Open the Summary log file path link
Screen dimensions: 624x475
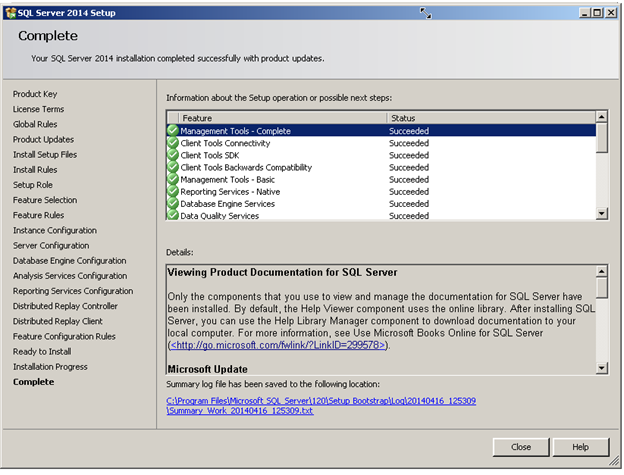pos(321,405)
